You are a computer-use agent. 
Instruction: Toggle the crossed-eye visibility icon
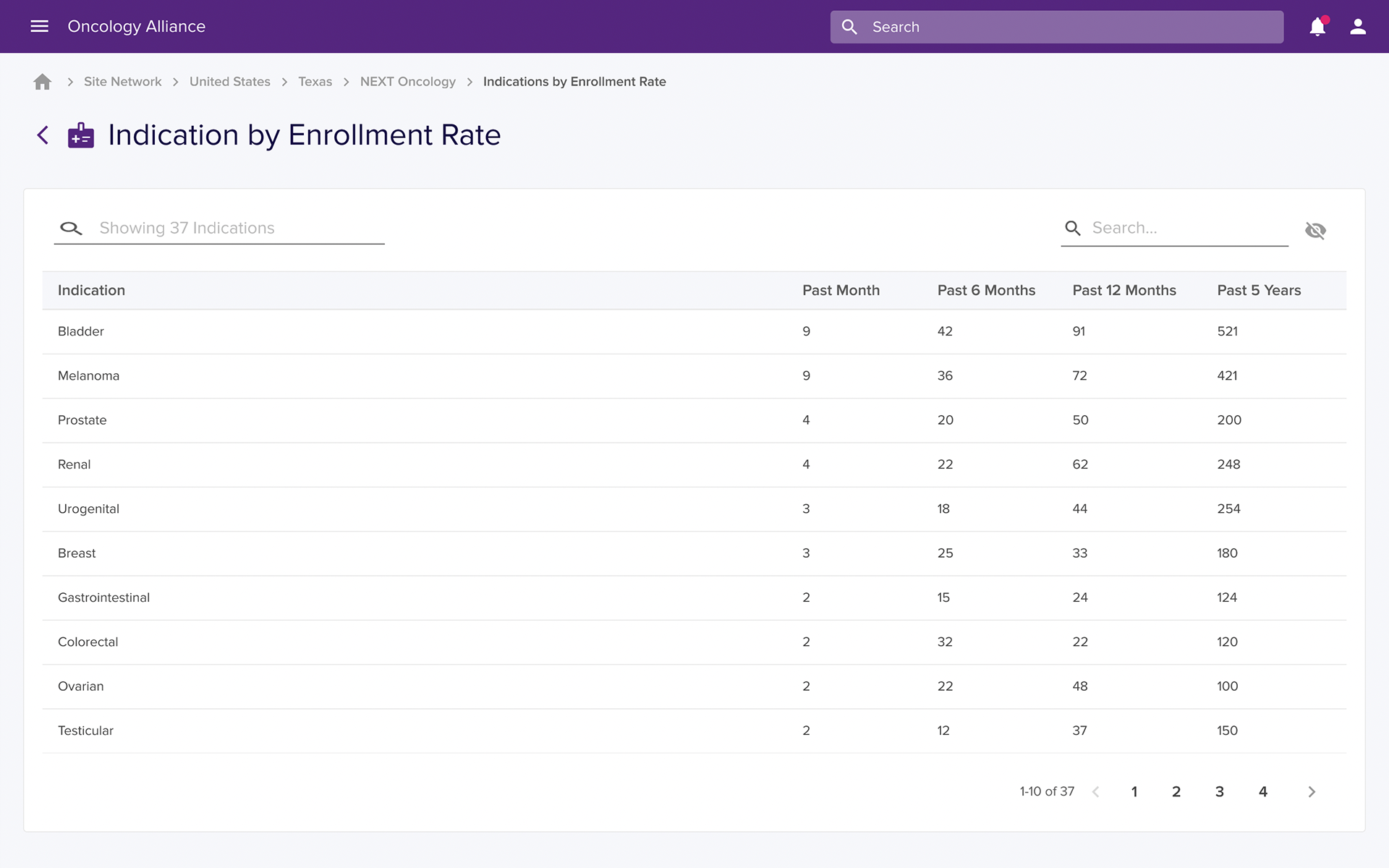point(1315,230)
